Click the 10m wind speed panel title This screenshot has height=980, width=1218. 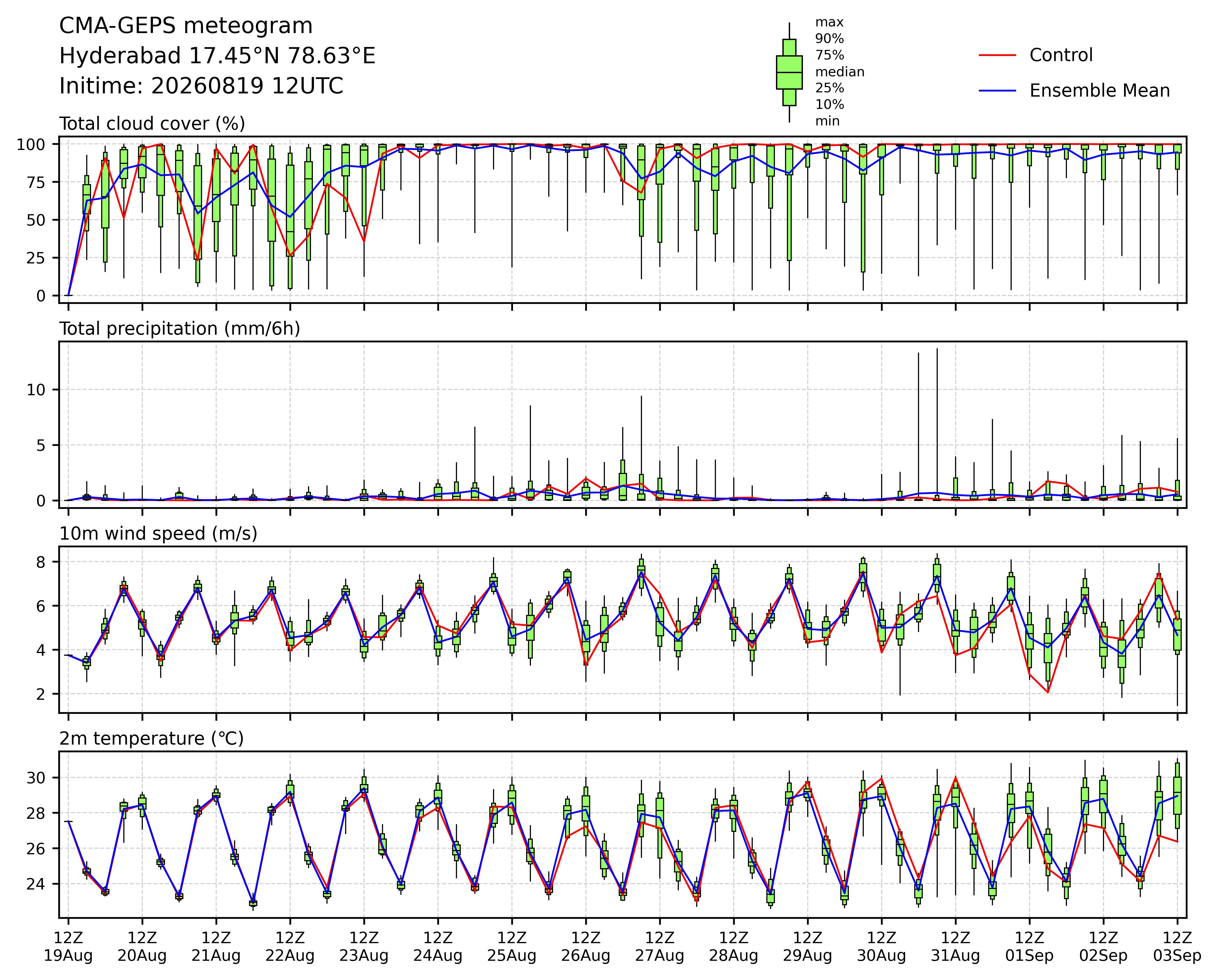pyautogui.click(x=158, y=534)
